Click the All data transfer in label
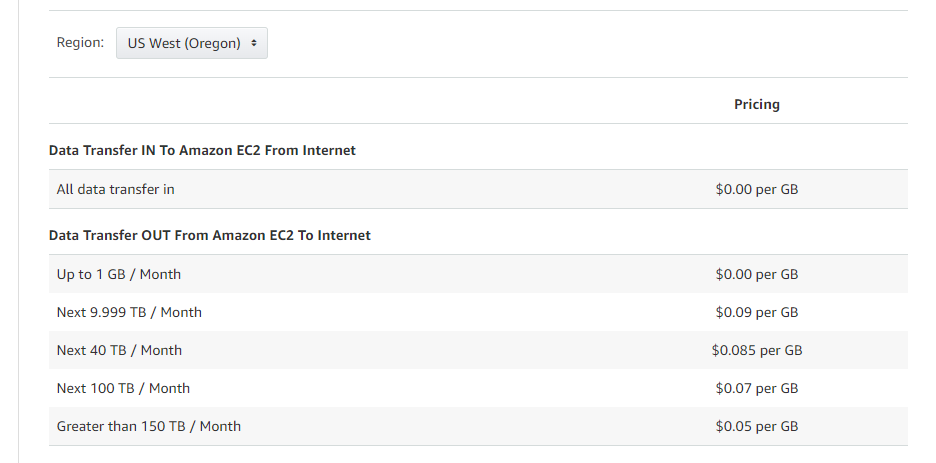The width and height of the screenshot is (936, 463). [116, 188]
